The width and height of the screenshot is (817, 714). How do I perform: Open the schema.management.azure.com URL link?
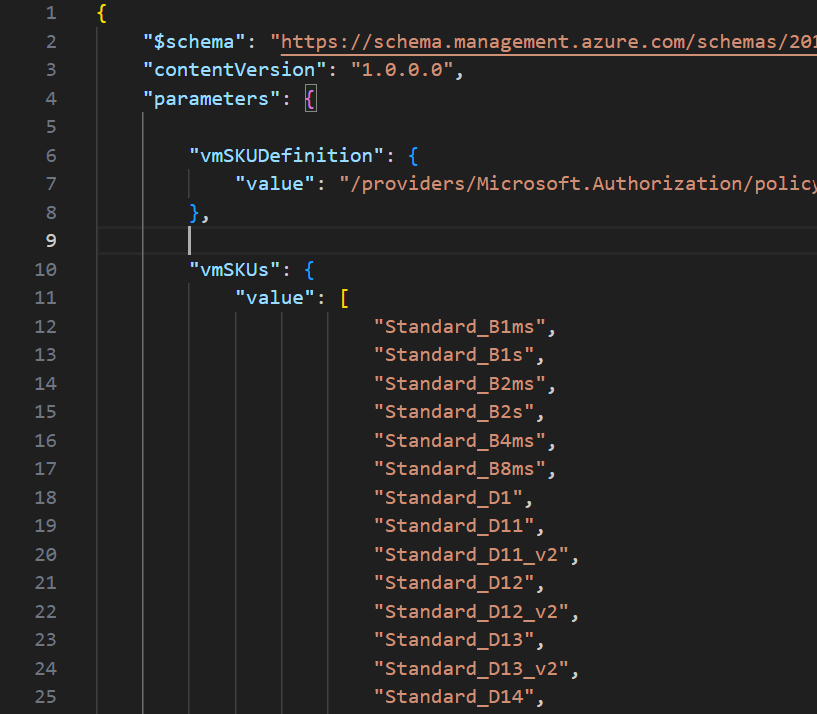pos(548,42)
